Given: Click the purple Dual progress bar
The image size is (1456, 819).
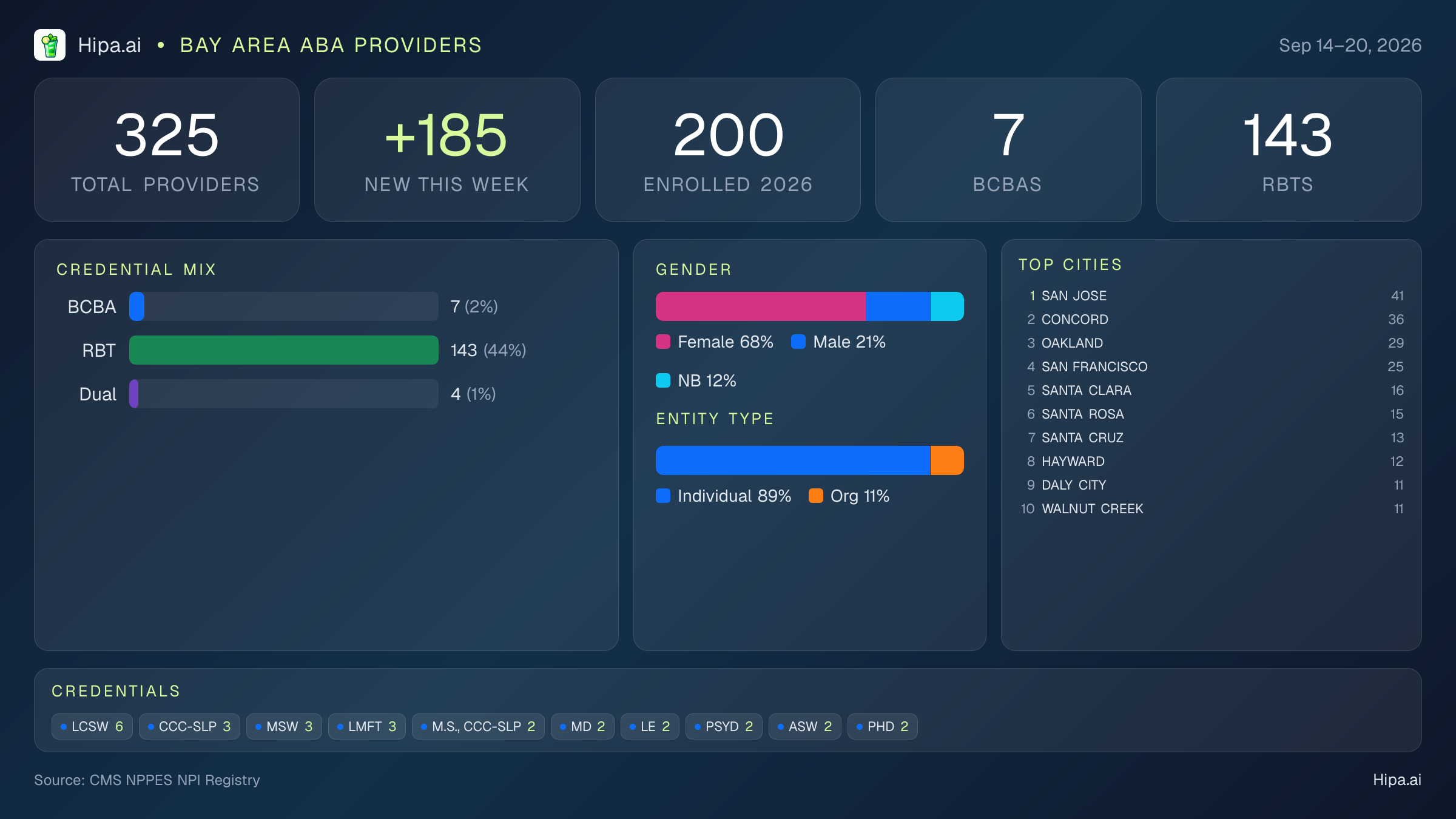Looking at the screenshot, I should tap(134, 394).
